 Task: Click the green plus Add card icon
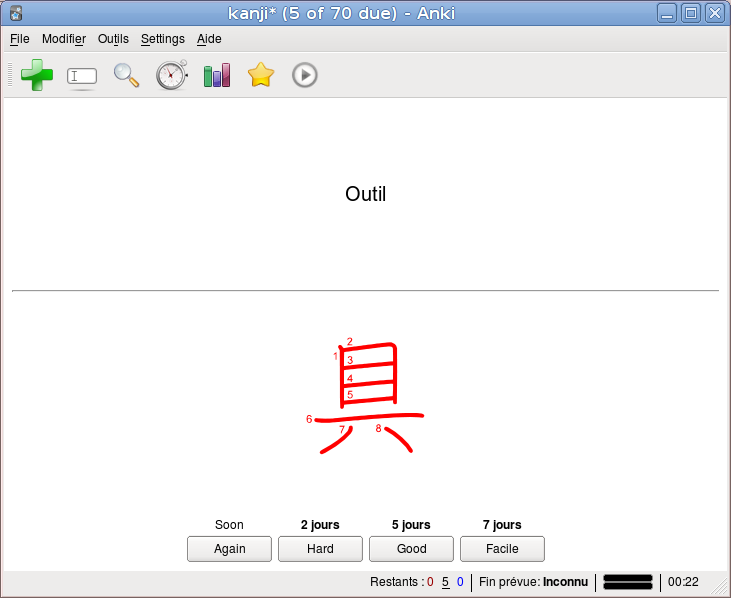[37, 75]
